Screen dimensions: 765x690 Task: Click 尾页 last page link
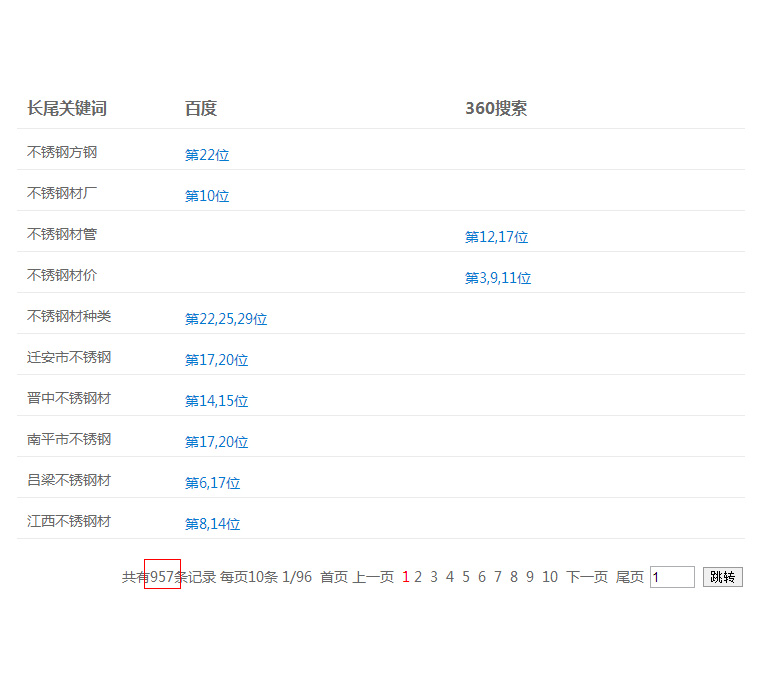(629, 577)
